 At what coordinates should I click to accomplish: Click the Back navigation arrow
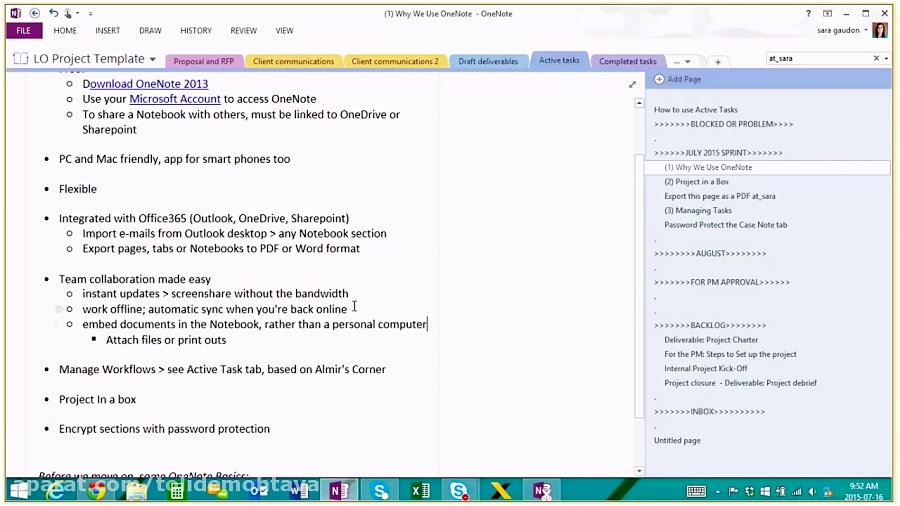(34, 13)
